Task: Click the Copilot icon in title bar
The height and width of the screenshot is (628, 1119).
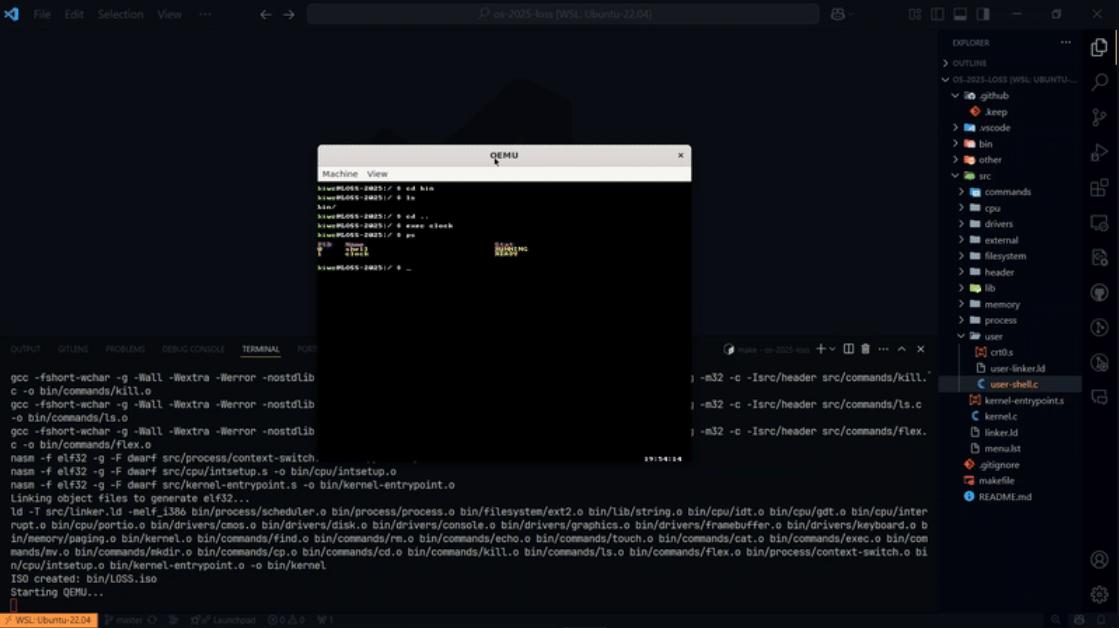Action: click(x=838, y=14)
